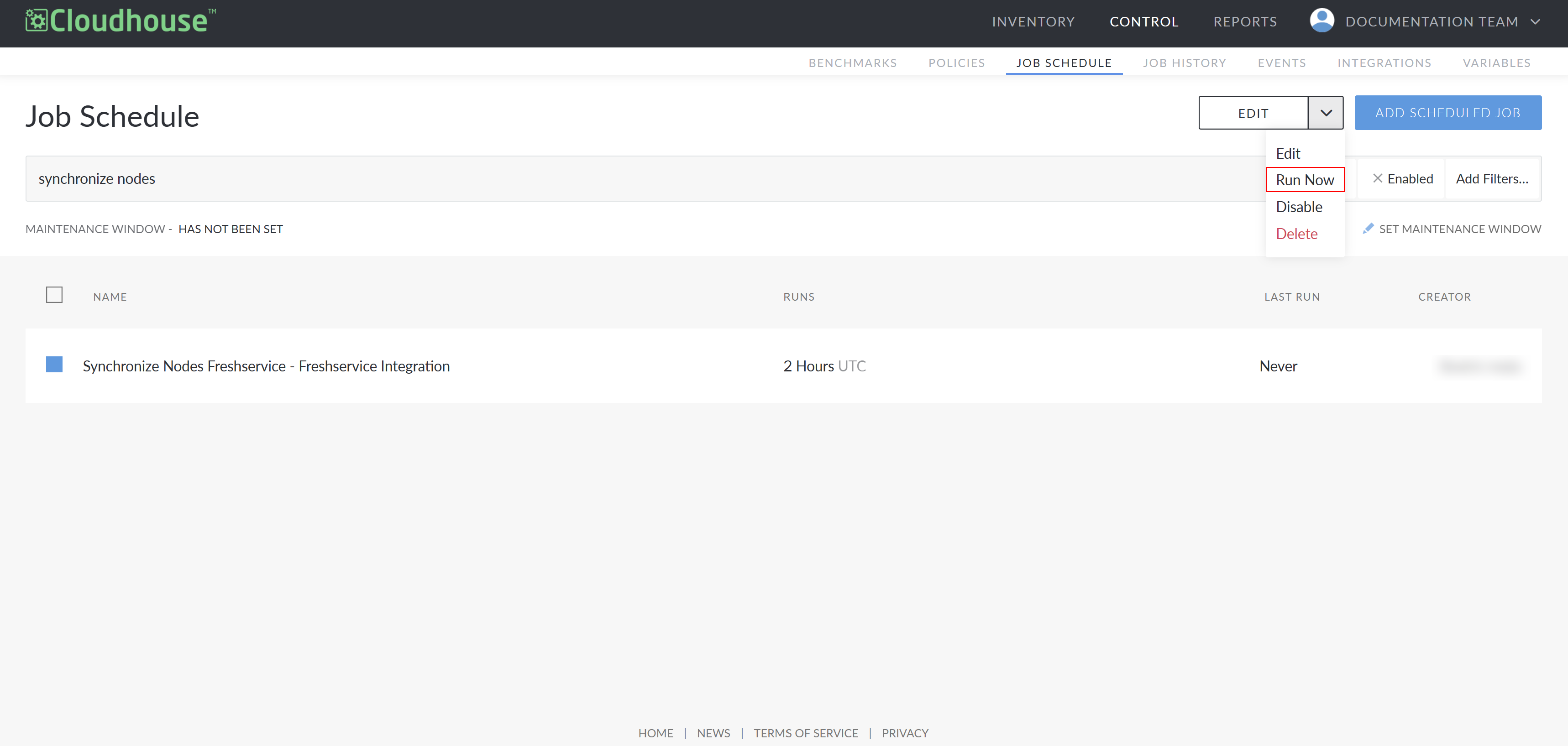This screenshot has width=1568, height=746.
Task: Sort by the NAME column header
Action: tap(110, 296)
